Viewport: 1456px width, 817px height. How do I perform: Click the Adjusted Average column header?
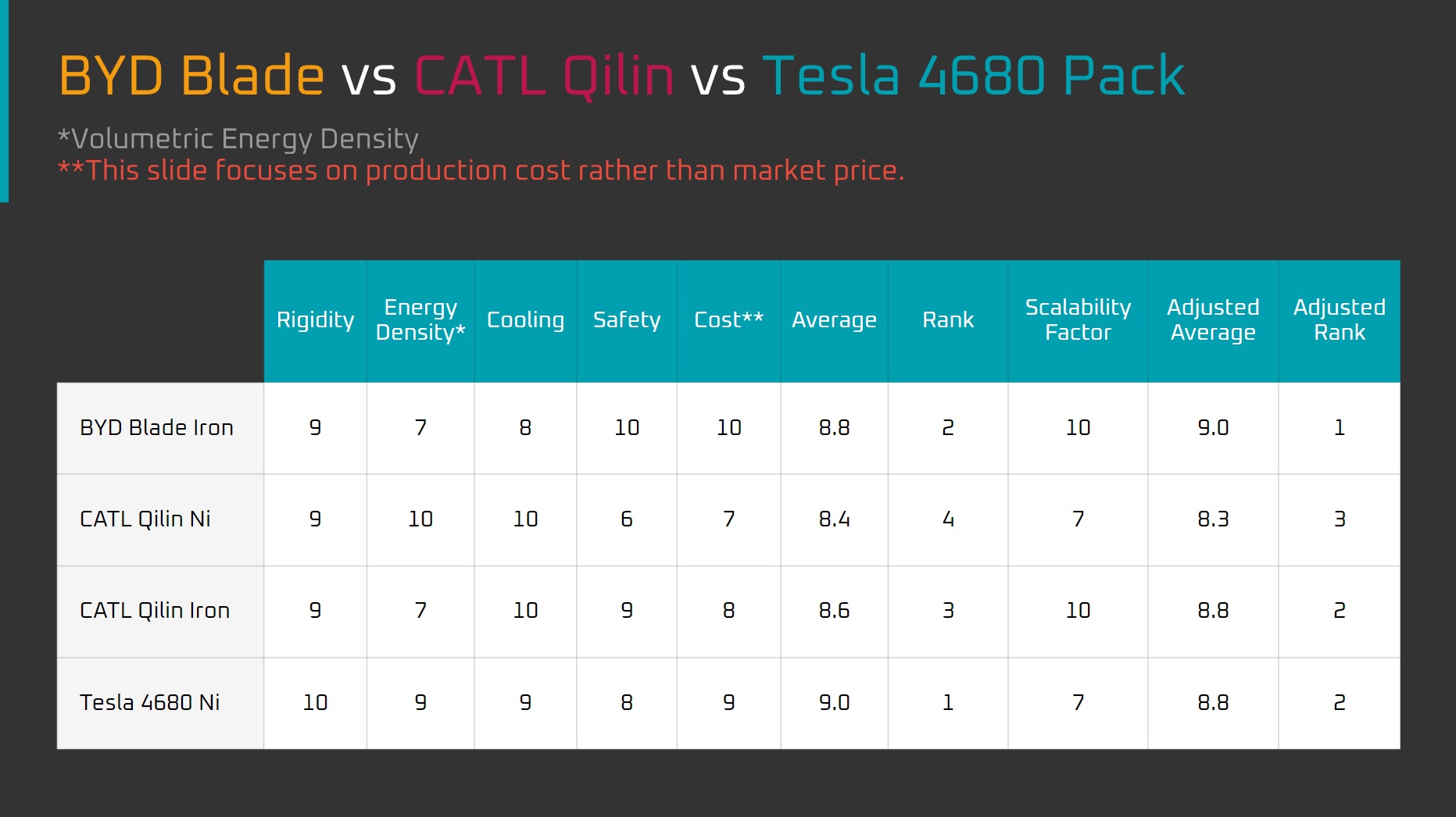click(1213, 320)
